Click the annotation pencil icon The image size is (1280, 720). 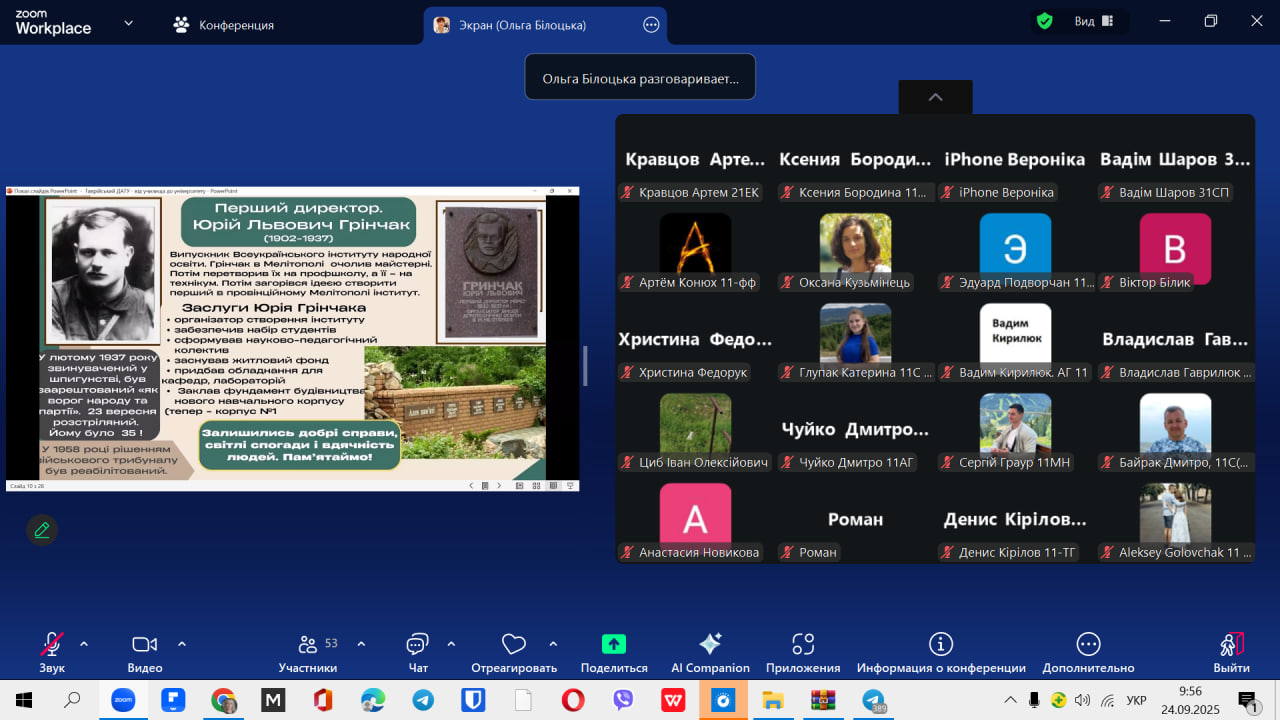point(42,530)
